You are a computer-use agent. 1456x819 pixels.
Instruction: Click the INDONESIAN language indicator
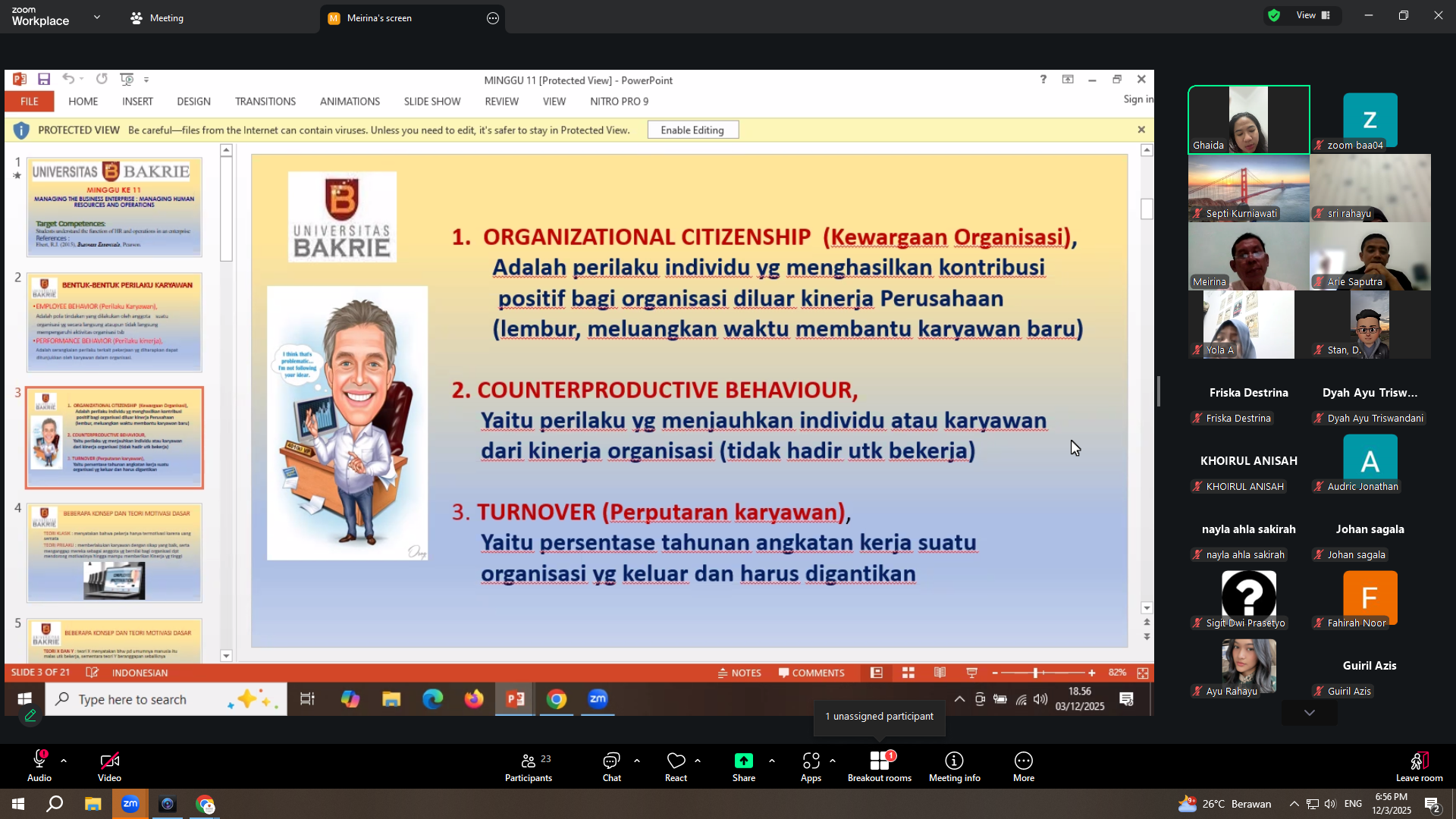click(140, 673)
